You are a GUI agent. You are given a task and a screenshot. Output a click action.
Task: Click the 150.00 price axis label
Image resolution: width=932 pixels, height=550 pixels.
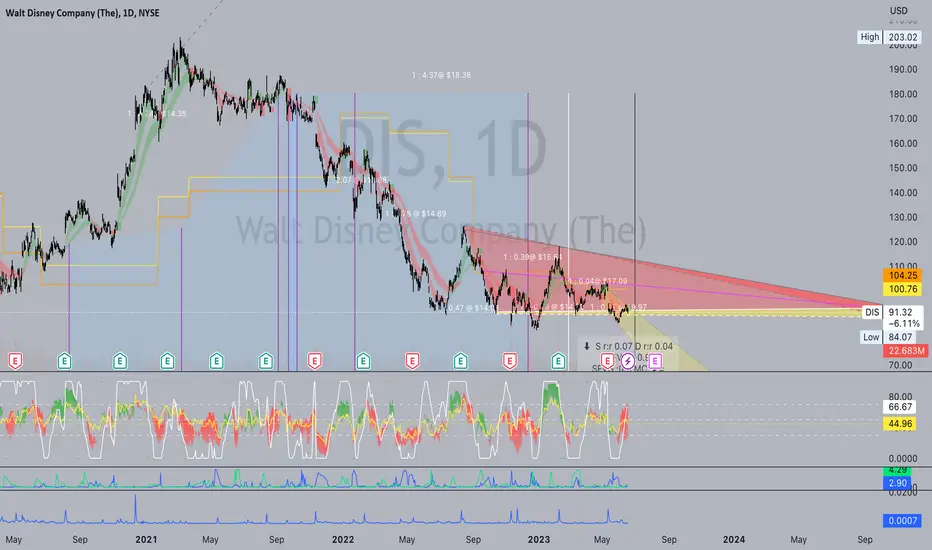pyautogui.click(x=903, y=168)
